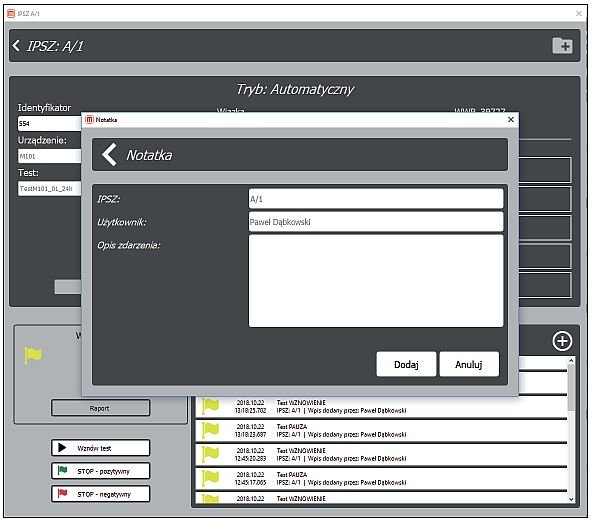The image size is (593, 521).
Task: Click the flag icon of 12:45:17 PAUZA entry
Action: pyautogui.click(x=210, y=478)
